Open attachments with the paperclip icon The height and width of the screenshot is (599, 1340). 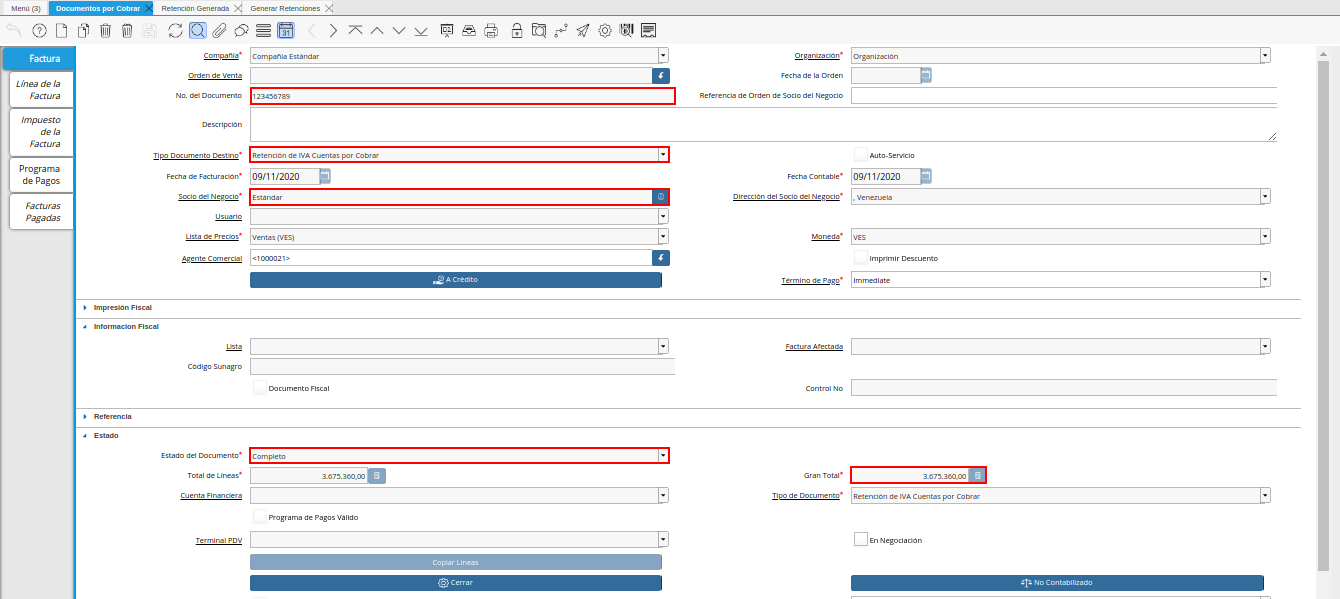(219, 31)
